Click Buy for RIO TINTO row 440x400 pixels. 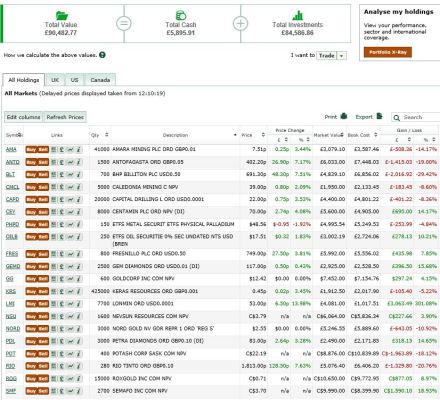coord(31,366)
